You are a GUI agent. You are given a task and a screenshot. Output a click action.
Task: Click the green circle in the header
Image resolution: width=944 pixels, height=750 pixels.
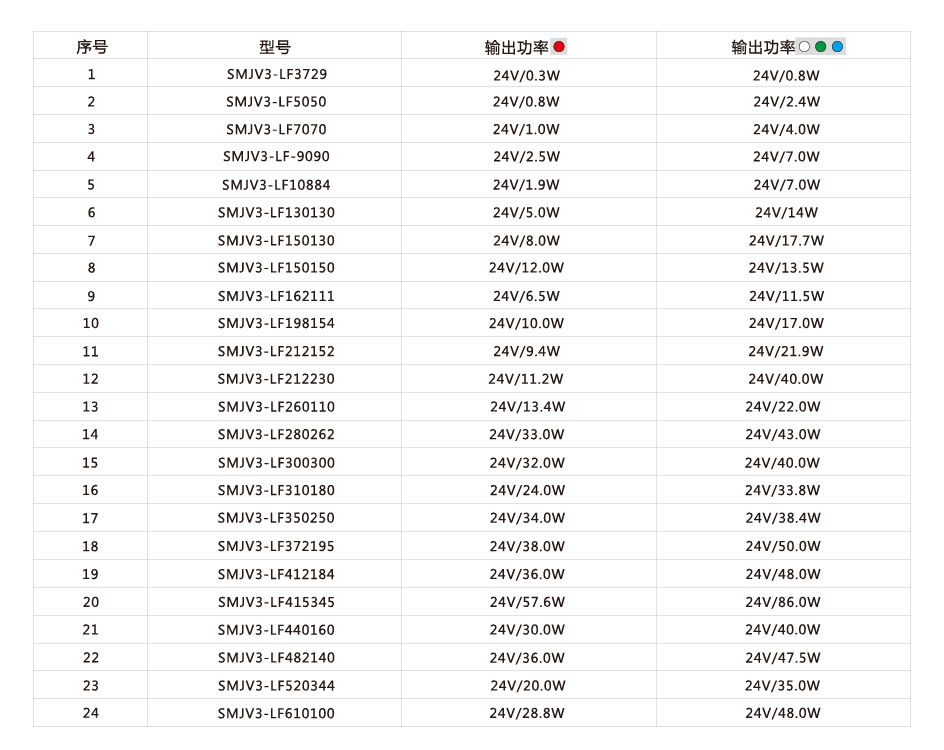tap(821, 46)
